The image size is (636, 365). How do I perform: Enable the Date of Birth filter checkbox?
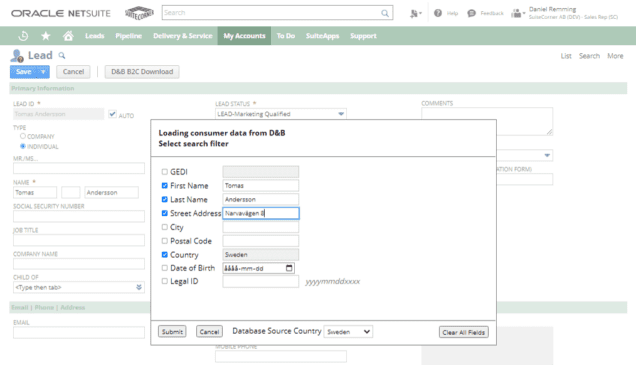(164, 268)
